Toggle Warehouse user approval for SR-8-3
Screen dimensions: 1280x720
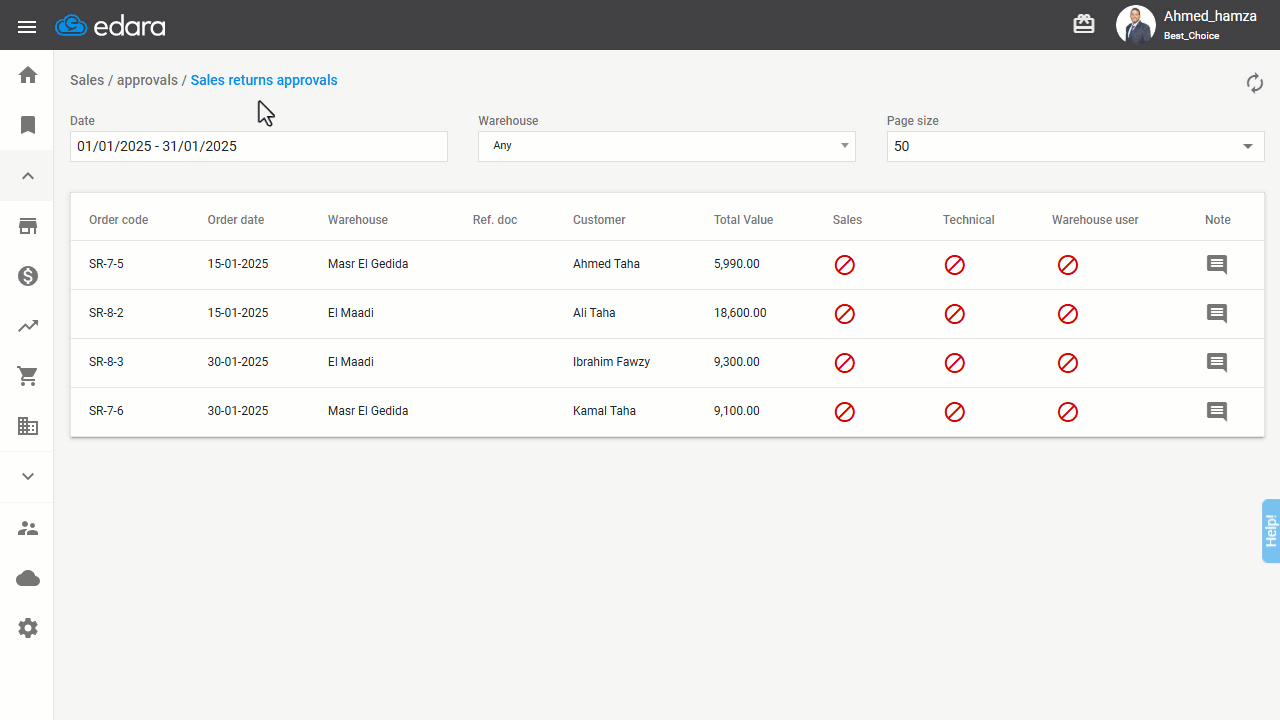point(1068,363)
